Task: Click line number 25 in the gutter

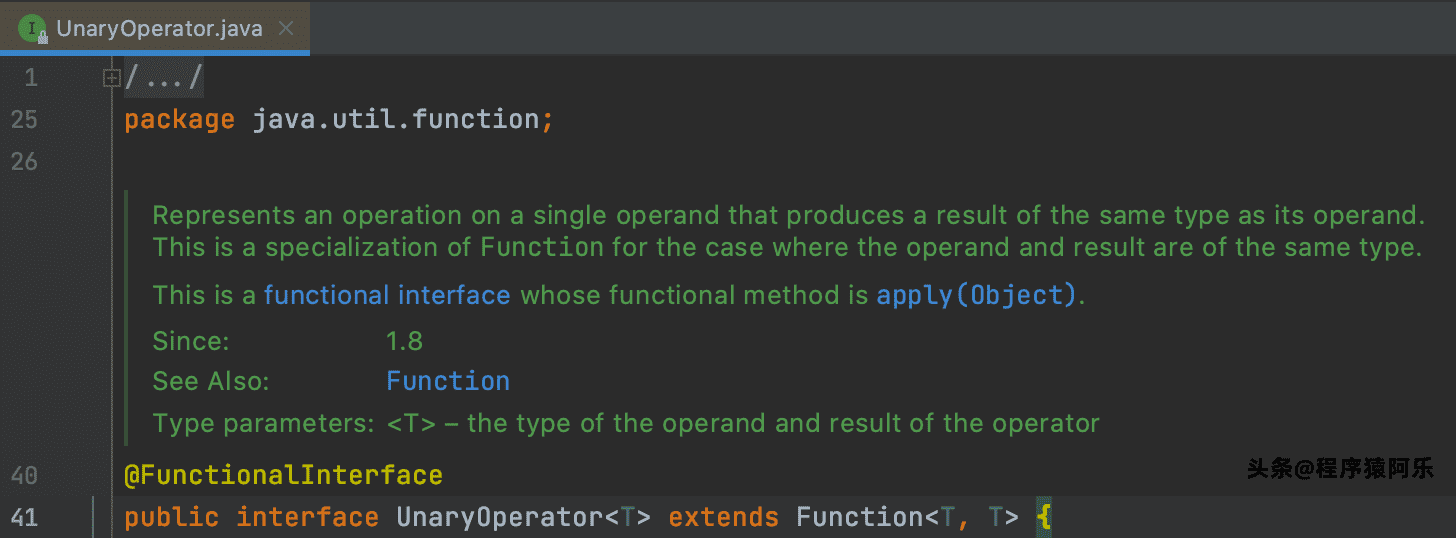Action: click(23, 120)
